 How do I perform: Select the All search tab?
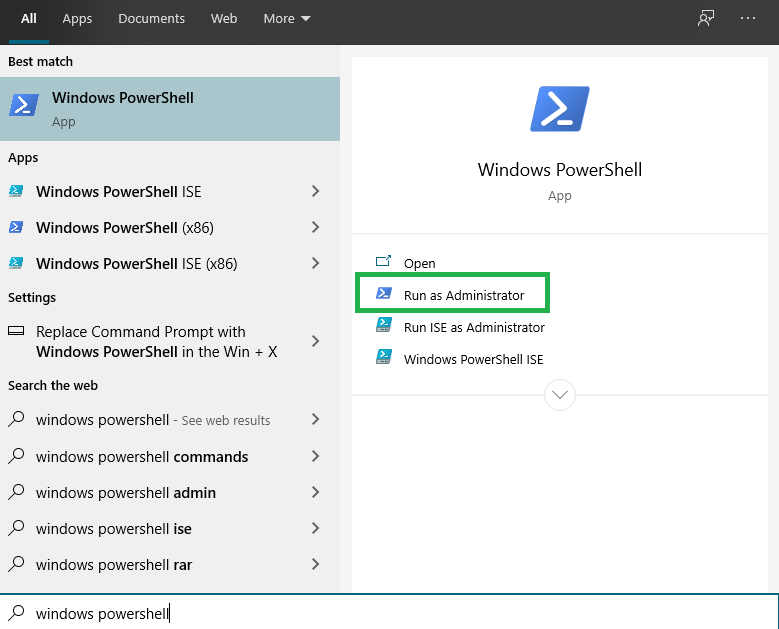(29, 19)
